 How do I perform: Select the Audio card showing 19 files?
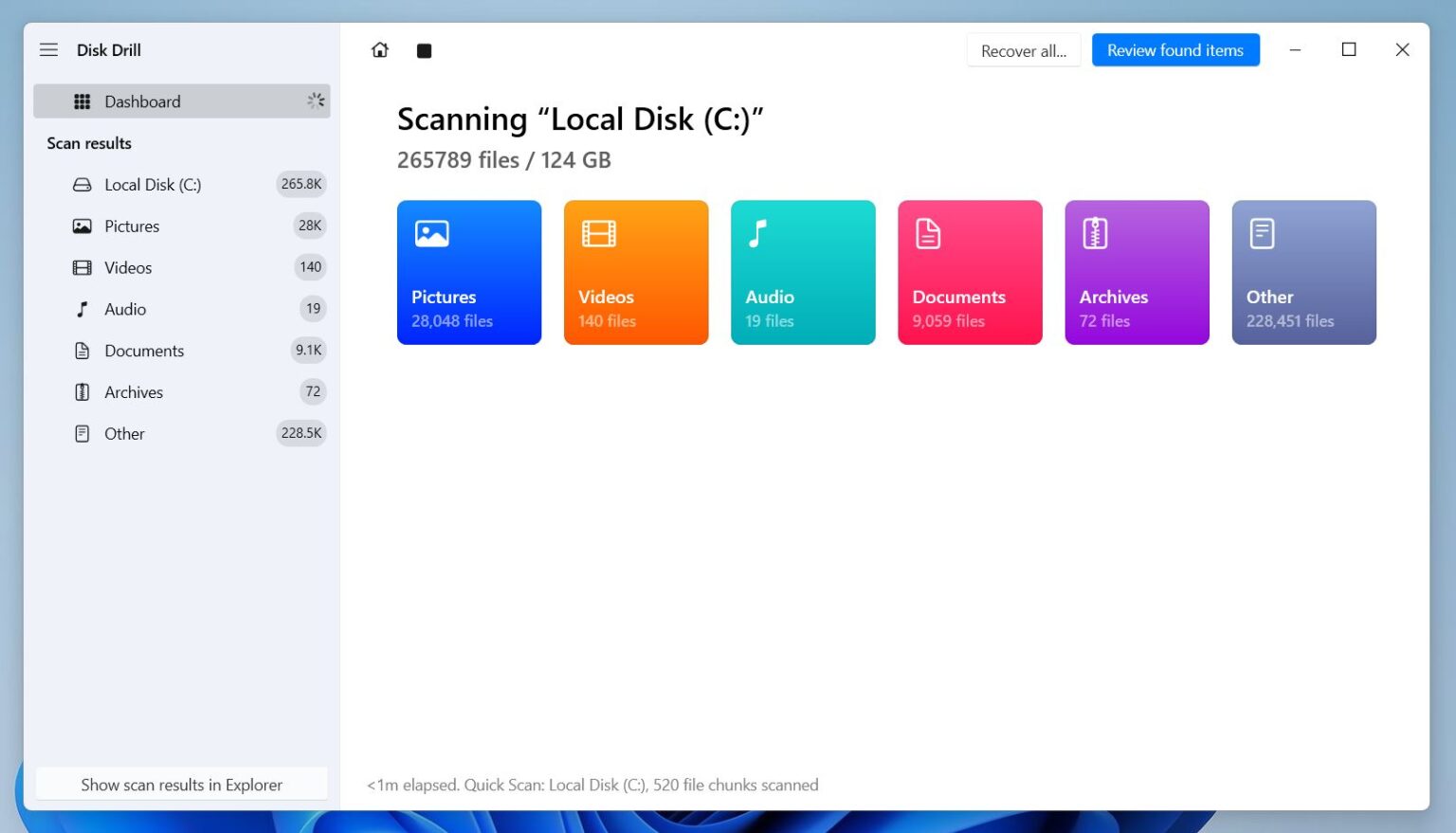tap(803, 272)
